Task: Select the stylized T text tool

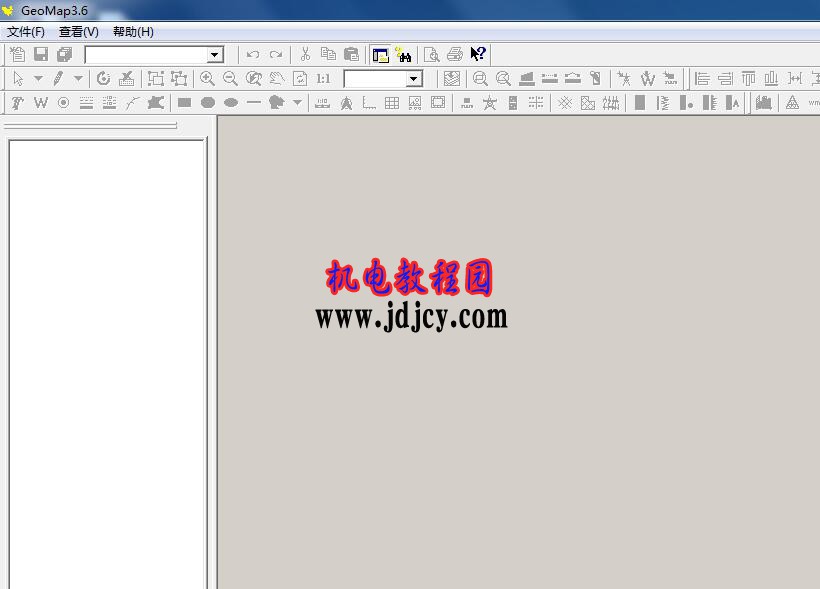Action: (x=18, y=103)
